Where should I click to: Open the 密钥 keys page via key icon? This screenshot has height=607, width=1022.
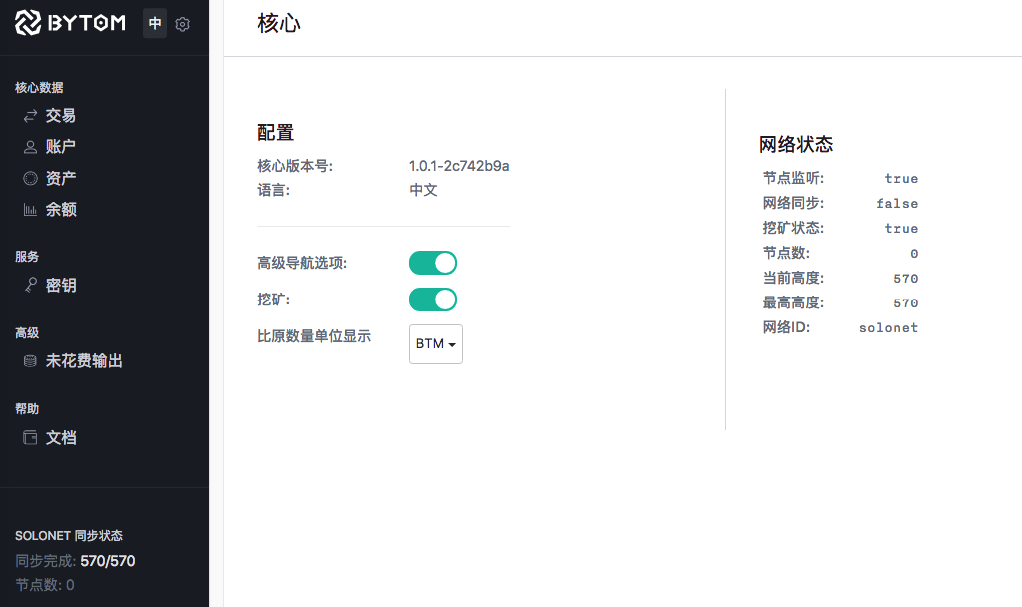30,285
